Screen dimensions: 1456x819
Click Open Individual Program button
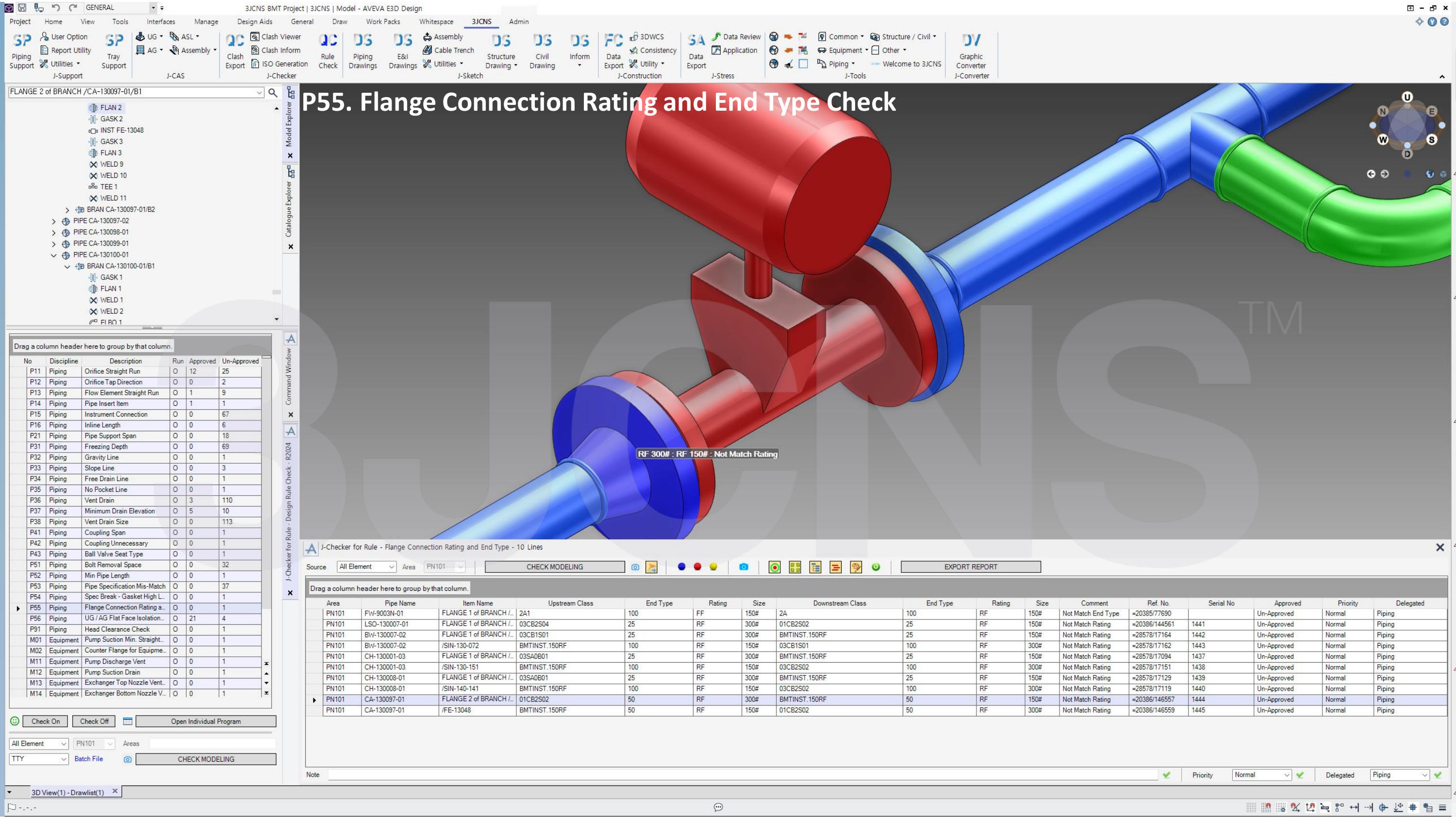tap(206, 721)
